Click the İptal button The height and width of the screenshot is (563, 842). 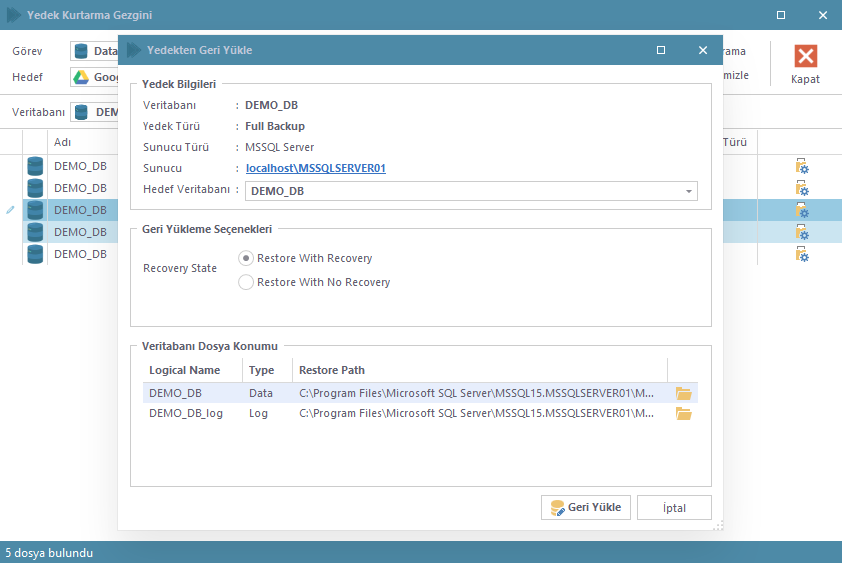pos(674,508)
